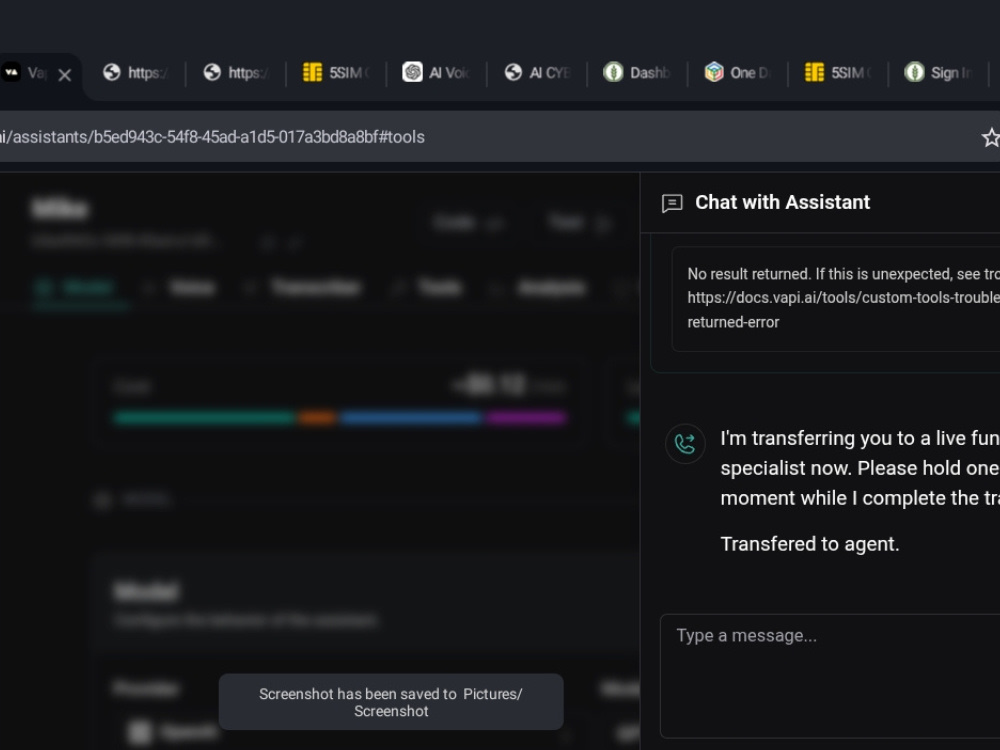Open the docs.vapi.ai troubleshooting link
Image resolution: width=1000 pixels, height=750 pixels.
[x=843, y=298]
